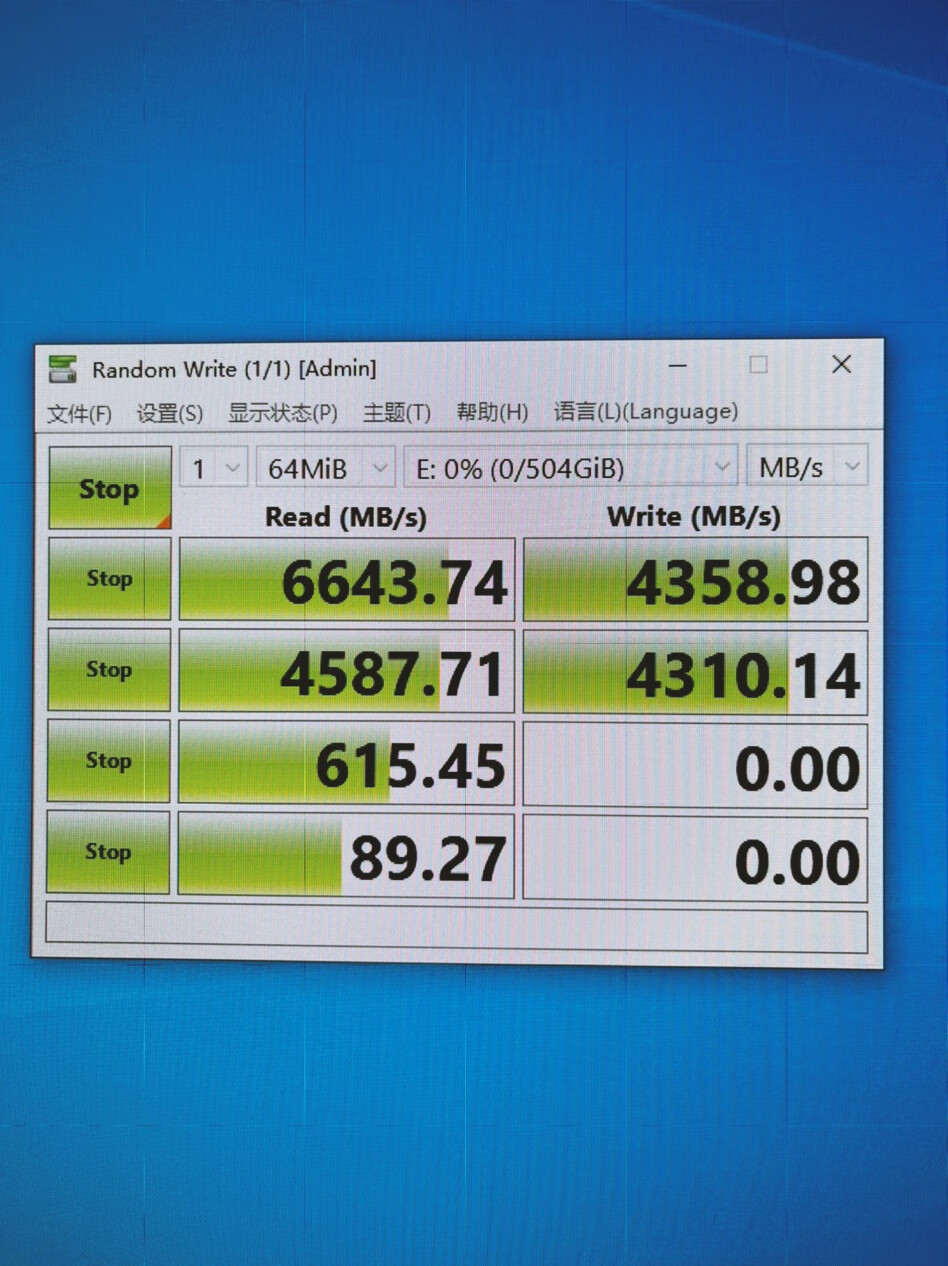The image size is (948, 1266).
Task: Stop the test in the 615.45 row
Action: [x=108, y=760]
